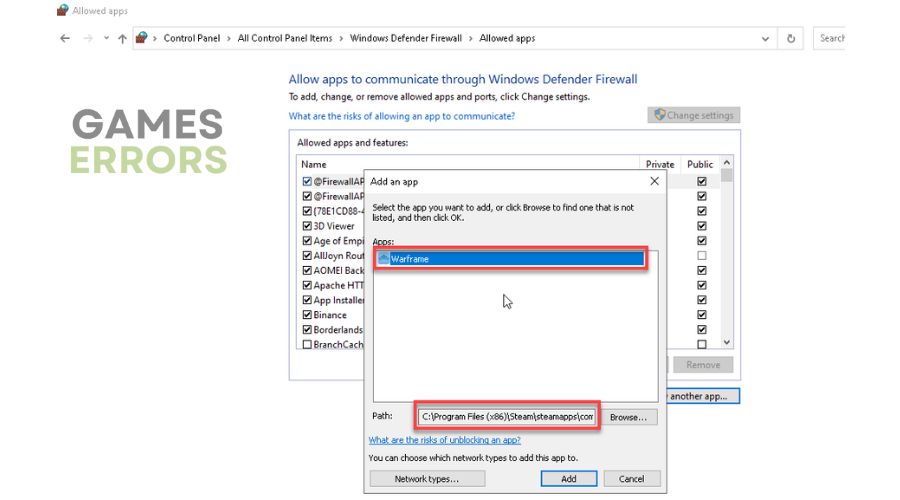Image resolution: width=900 pixels, height=500 pixels.
Task: Uncheck the 3D Viewer checkbox
Action: point(307,226)
